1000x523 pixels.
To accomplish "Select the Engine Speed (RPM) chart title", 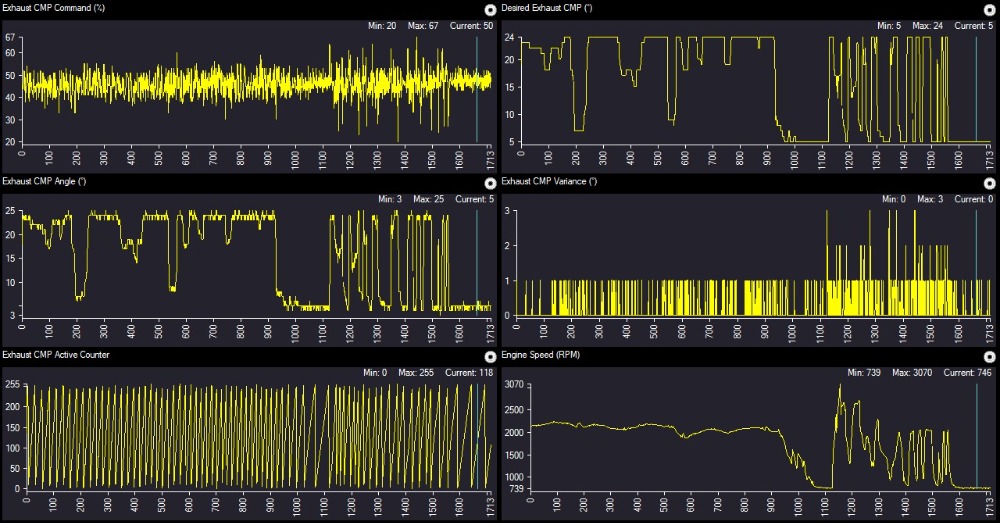I will pos(540,355).
